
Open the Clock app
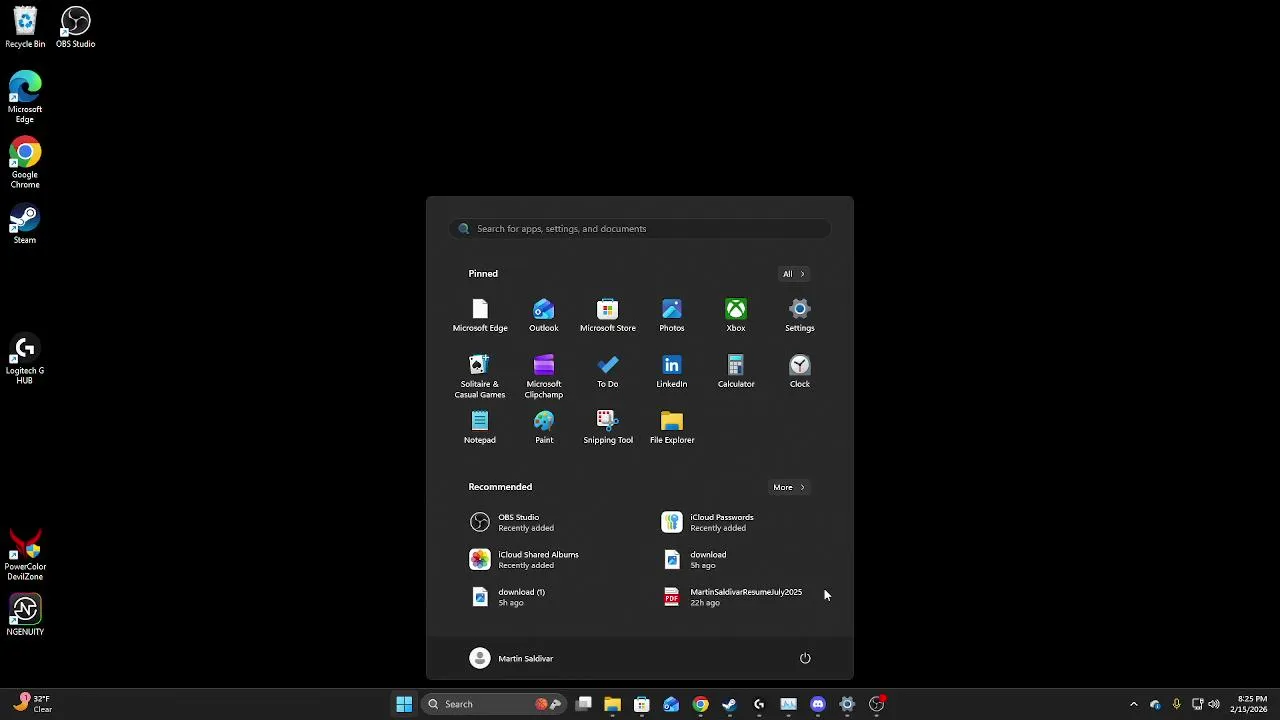click(x=800, y=372)
